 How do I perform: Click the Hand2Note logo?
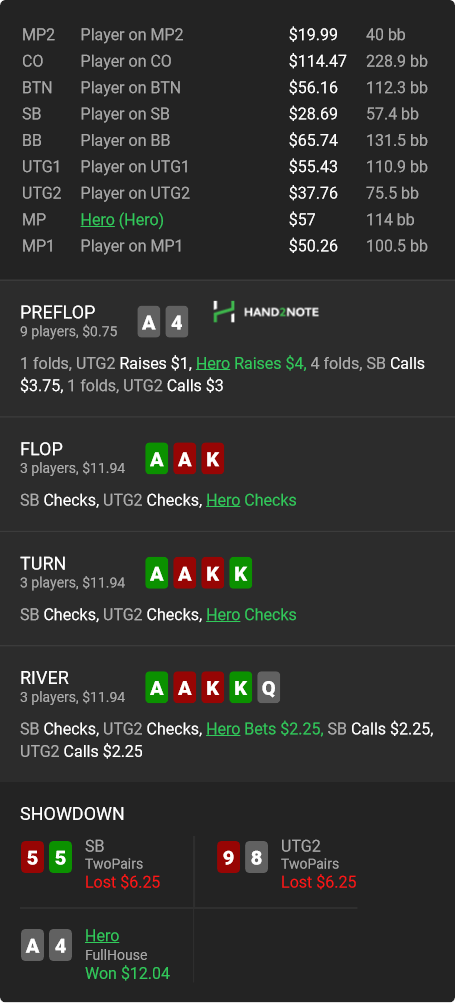pyautogui.click(x=266, y=312)
